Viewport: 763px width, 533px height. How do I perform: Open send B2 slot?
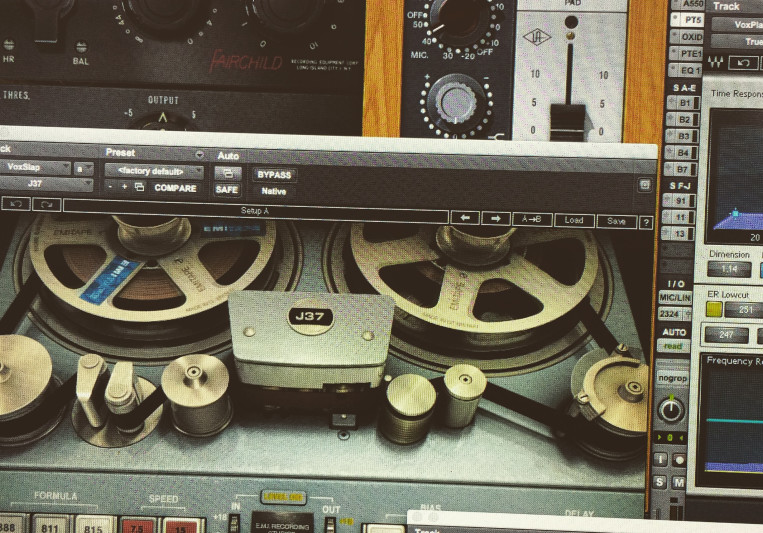[x=683, y=120]
